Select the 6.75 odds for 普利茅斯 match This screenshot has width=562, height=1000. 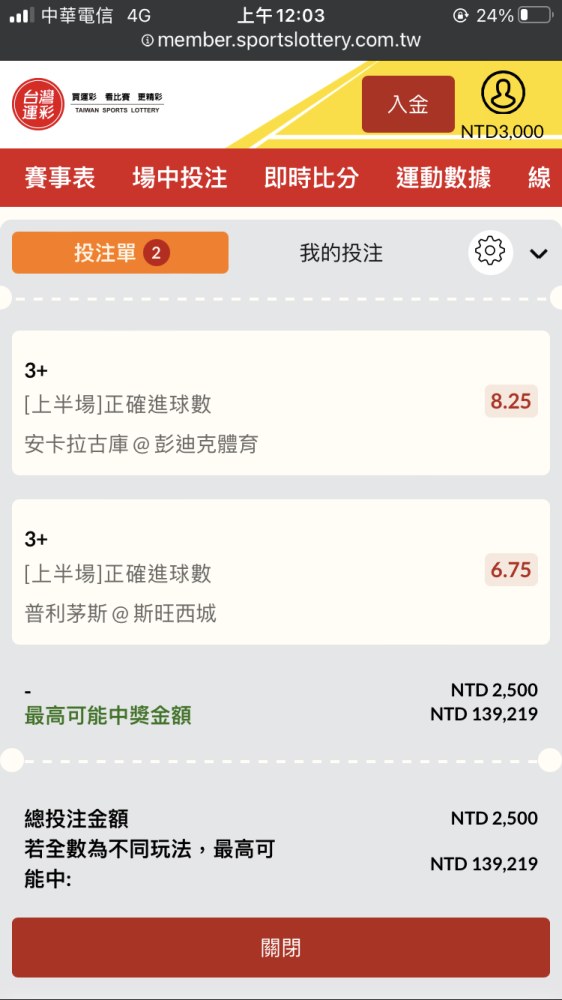click(x=511, y=570)
